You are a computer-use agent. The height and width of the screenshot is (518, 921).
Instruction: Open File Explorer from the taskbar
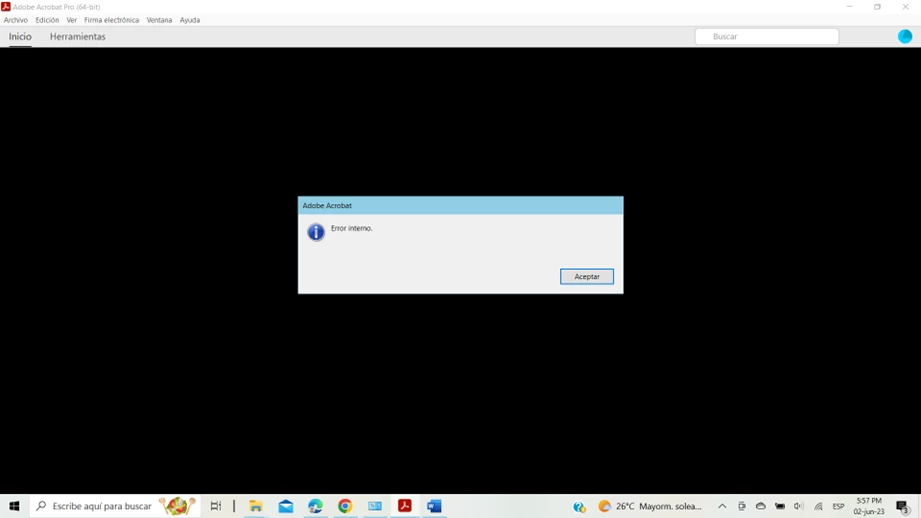(x=256, y=506)
